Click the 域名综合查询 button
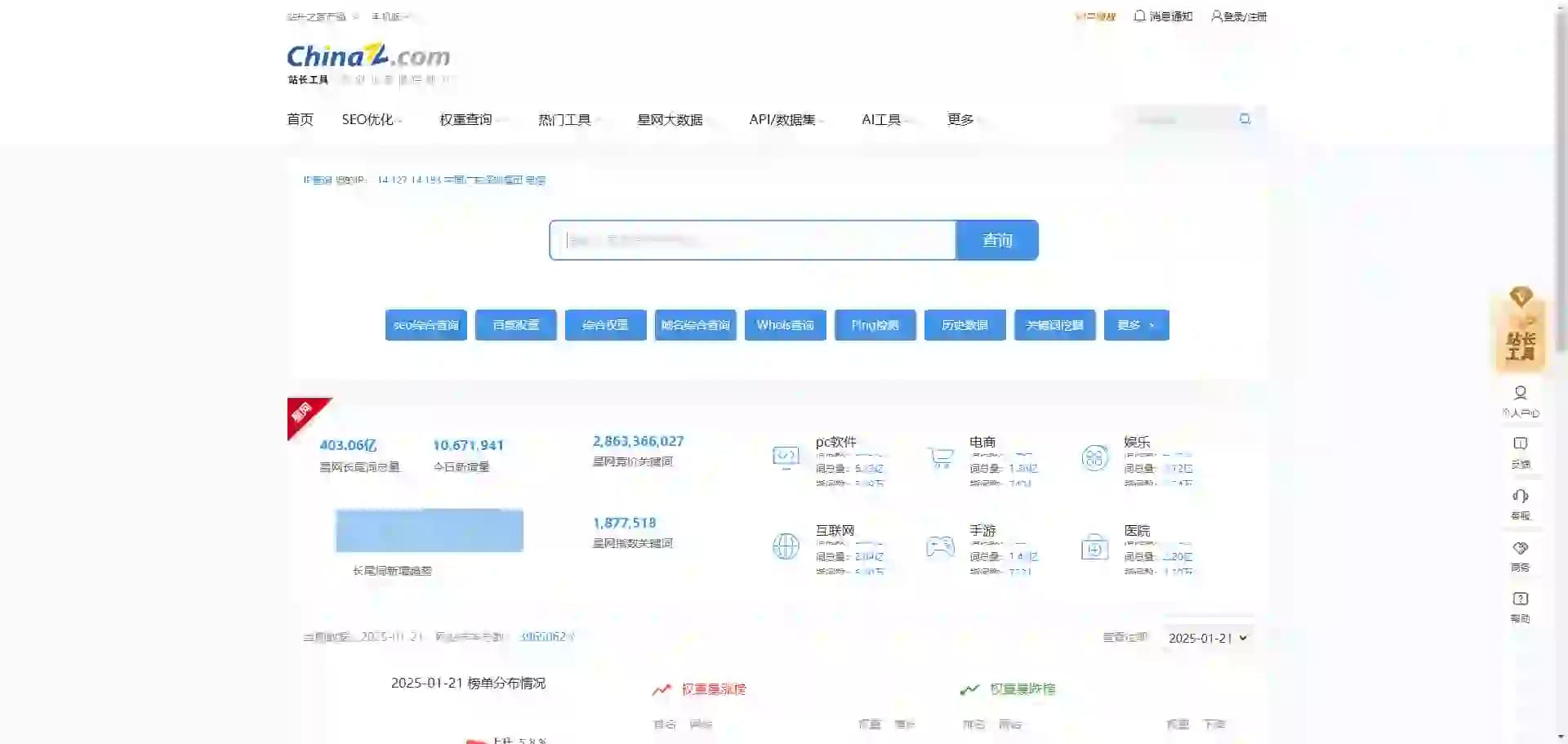1568x744 pixels. pos(696,325)
